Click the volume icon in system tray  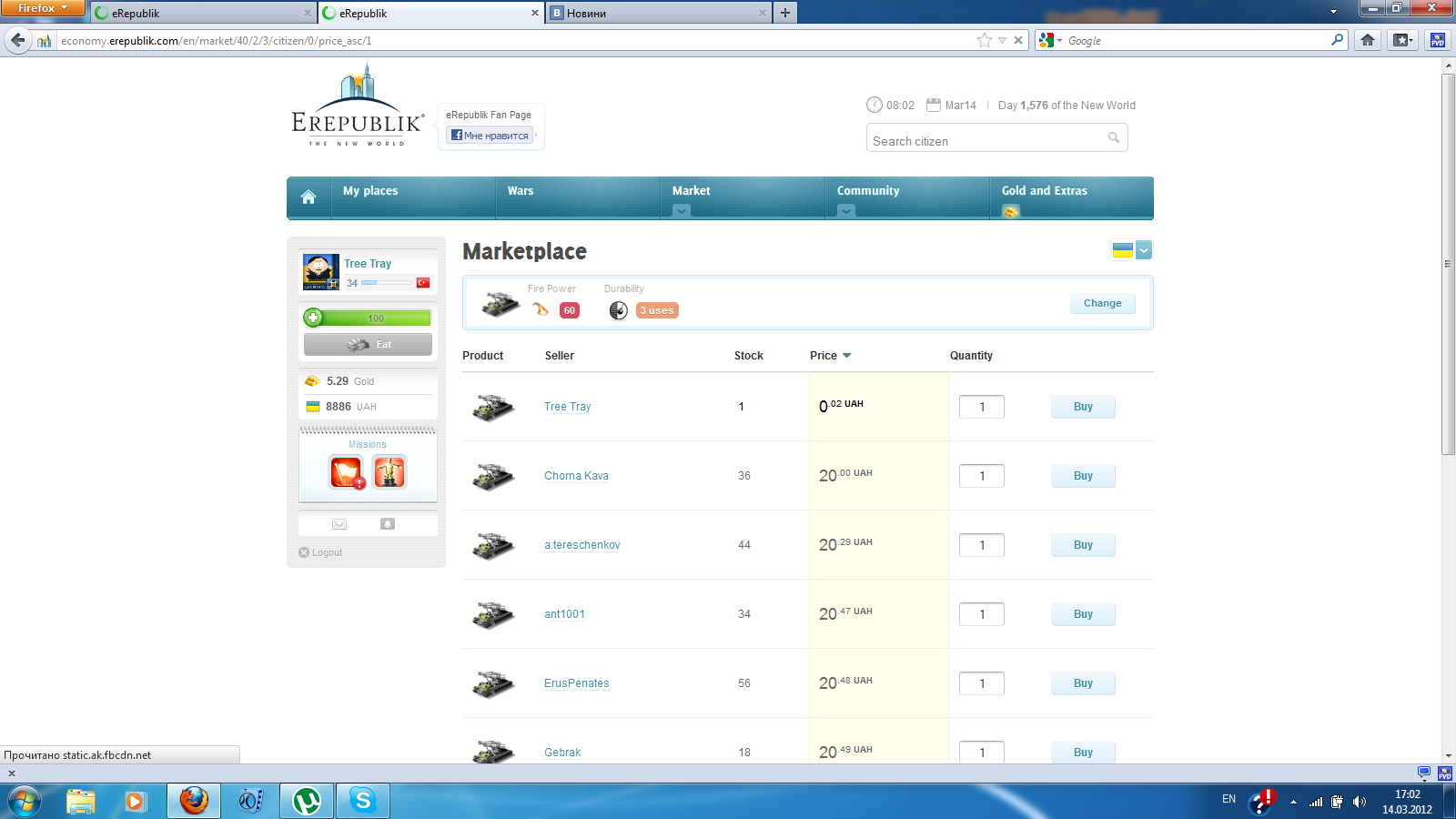[1360, 802]
